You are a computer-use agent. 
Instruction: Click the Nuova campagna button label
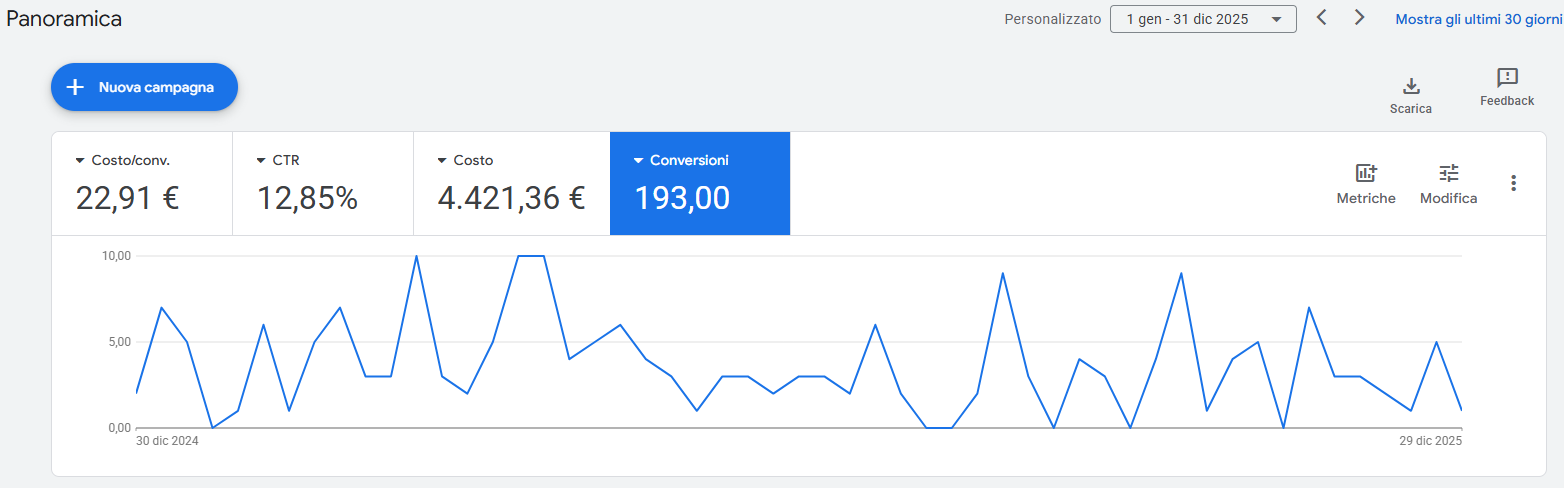(156, 87)
